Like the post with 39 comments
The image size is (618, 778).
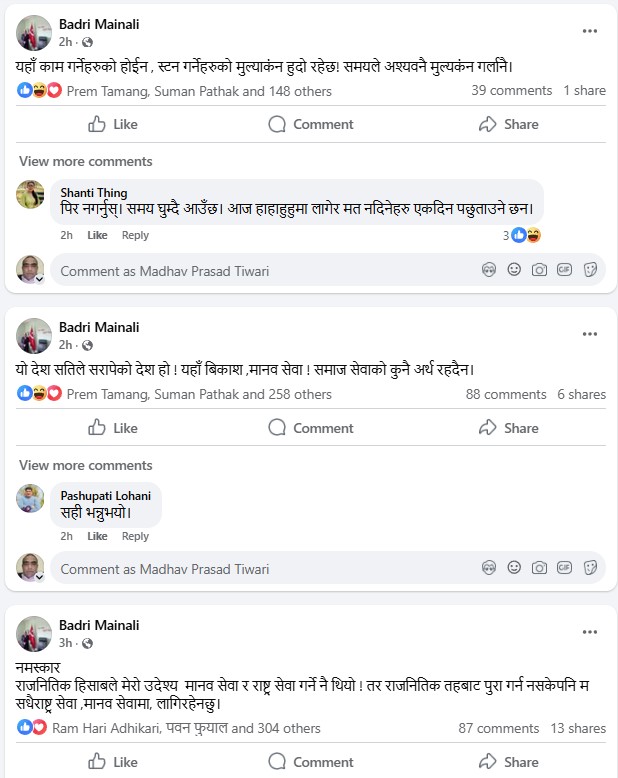[x=112, y=124]
